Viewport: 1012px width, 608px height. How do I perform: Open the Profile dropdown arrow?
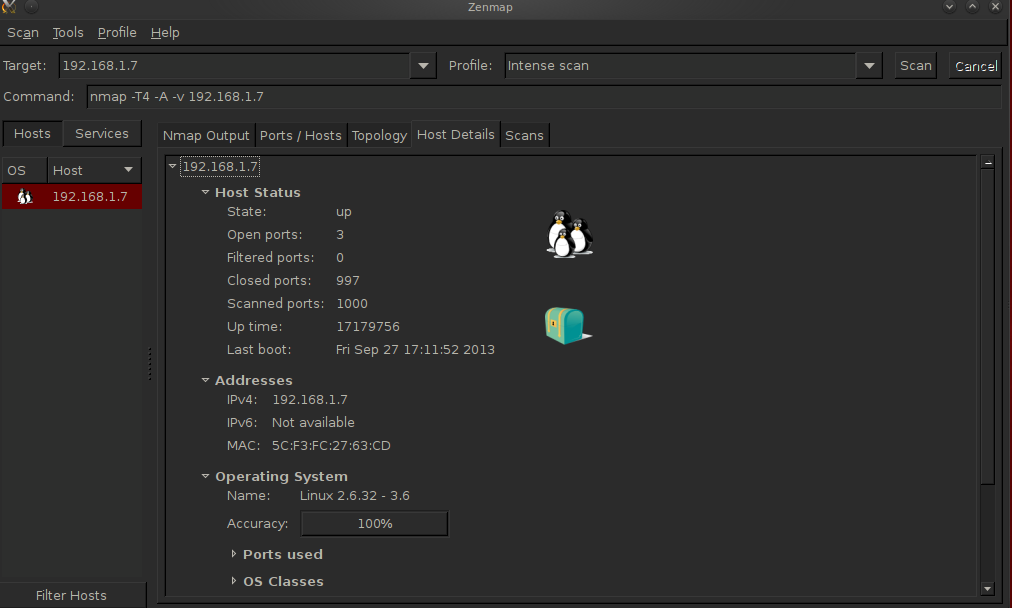tap(869, 66)
